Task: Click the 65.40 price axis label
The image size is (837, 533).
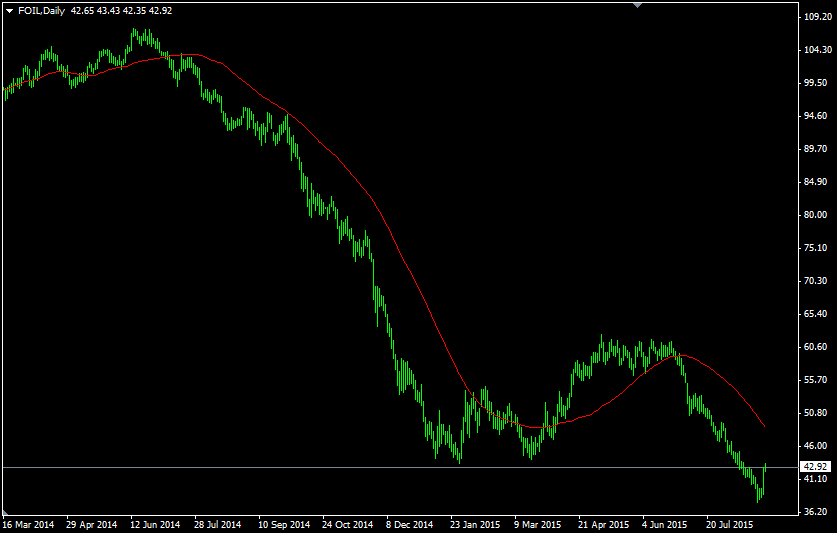Action: pos(818,314)
